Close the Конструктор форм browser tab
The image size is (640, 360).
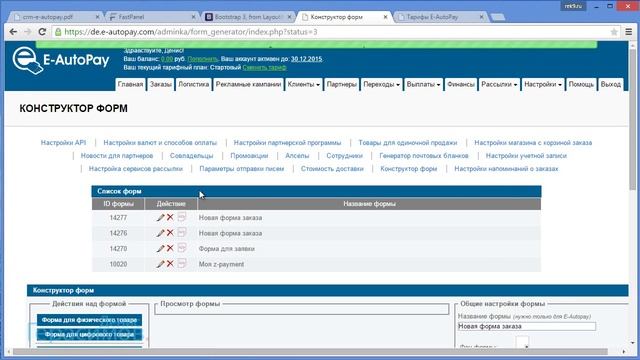click(385, 17)
